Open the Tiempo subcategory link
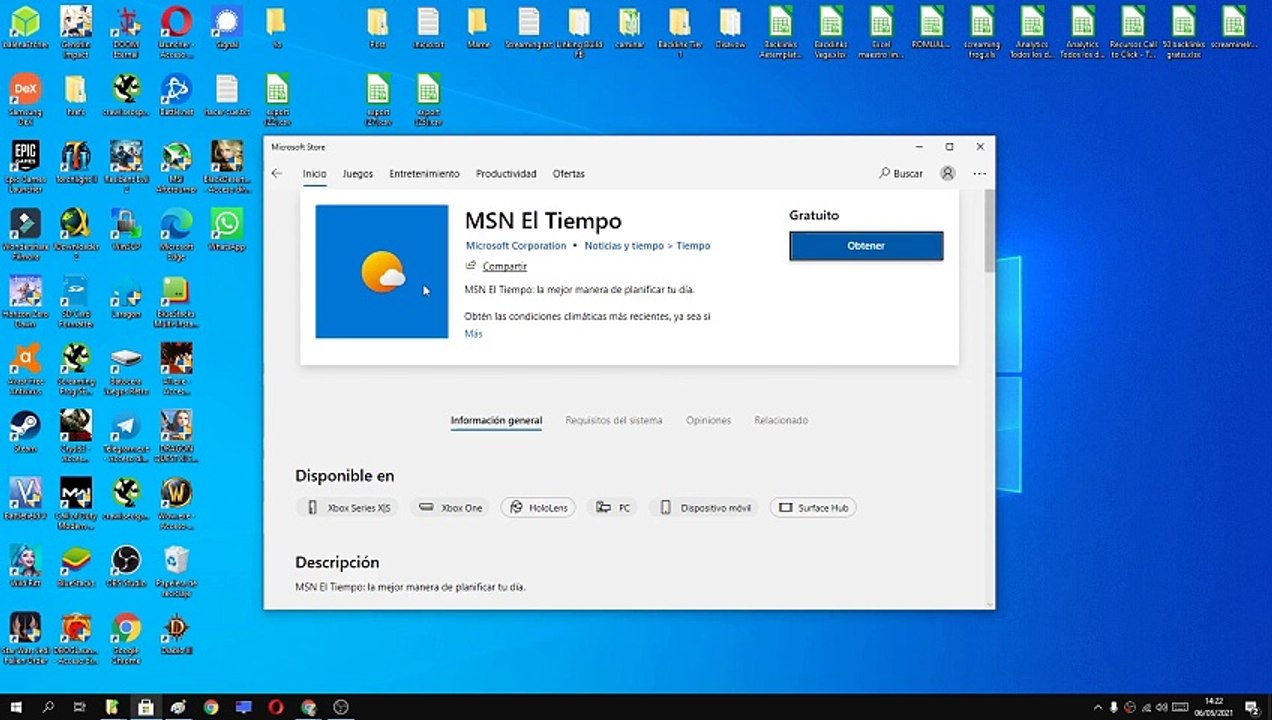The image size is (1272, 720). click(x=693, y=246)
